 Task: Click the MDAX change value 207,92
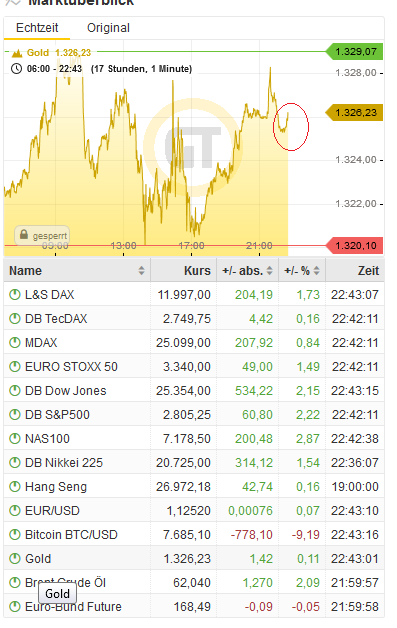[254, 343]
